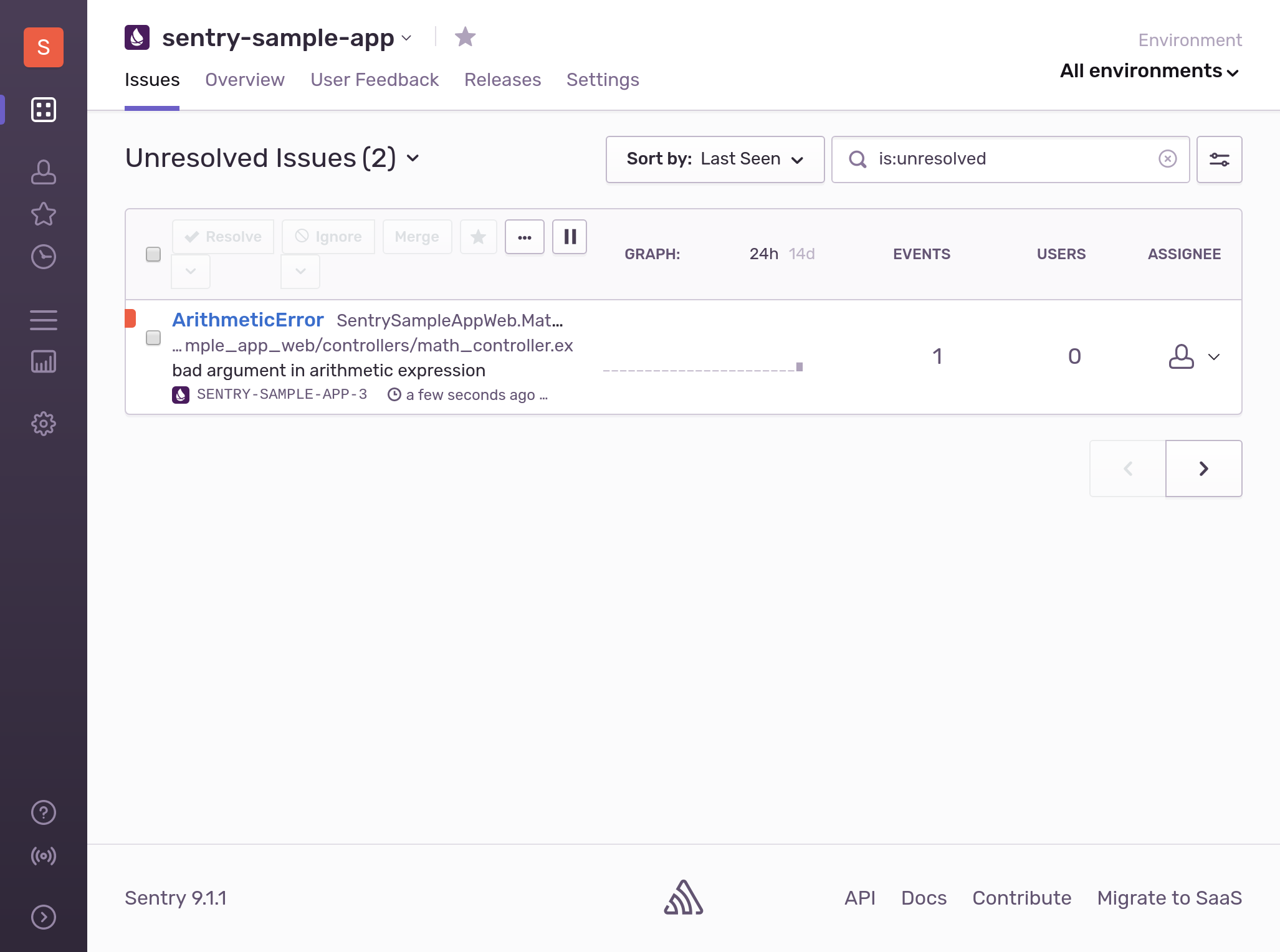The height and width of the screenshot is (952, 1280).
Task: Open Help question mark icon
Action: click(44, 812)
